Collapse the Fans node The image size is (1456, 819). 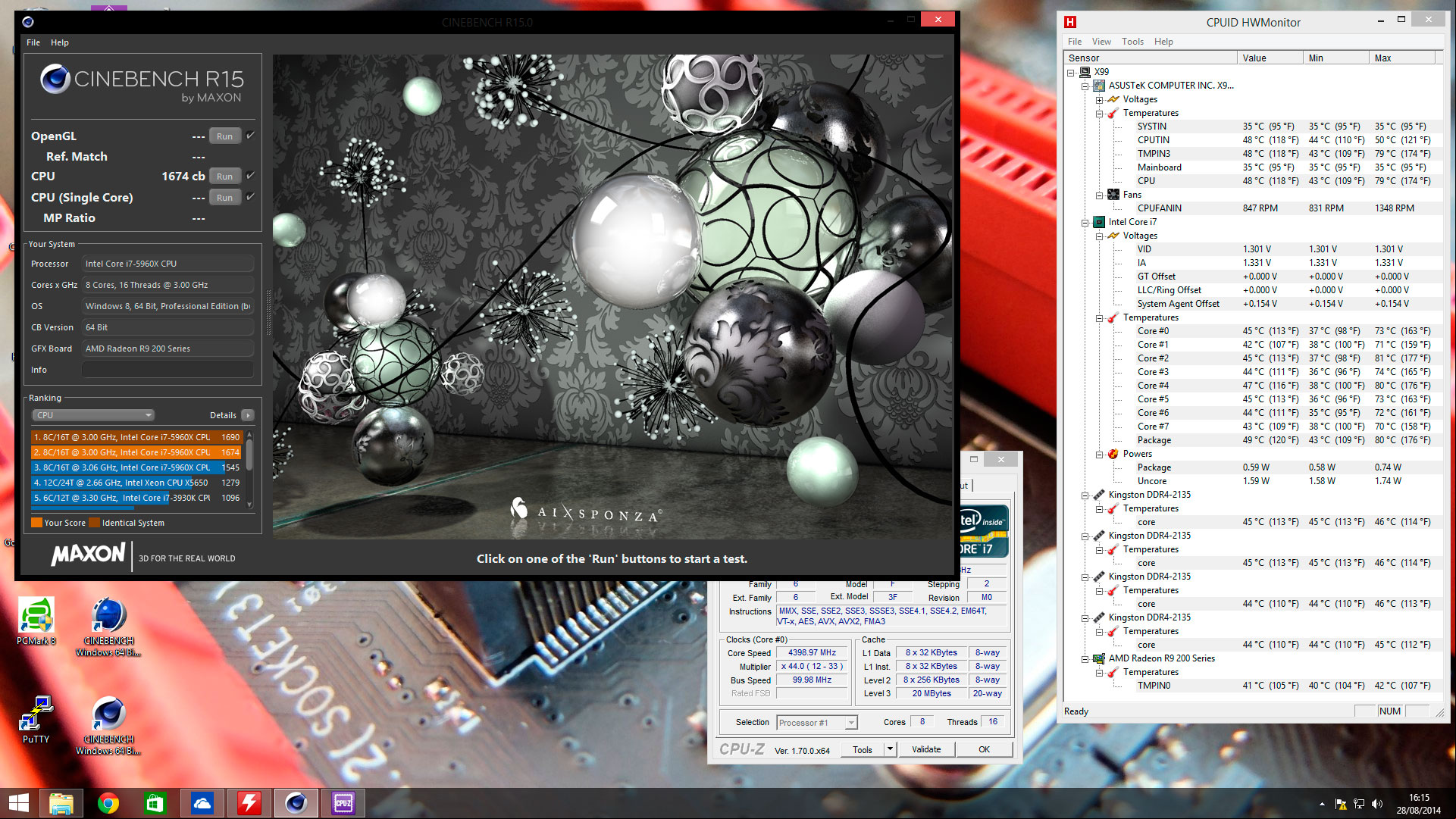click(x=1099, y=195)
